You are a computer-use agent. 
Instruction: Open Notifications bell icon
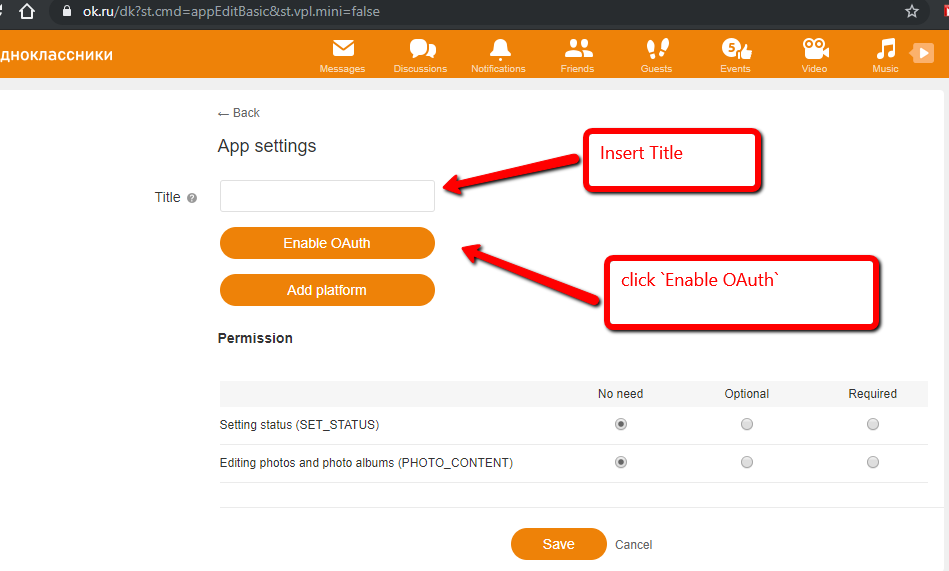point(499,49)
